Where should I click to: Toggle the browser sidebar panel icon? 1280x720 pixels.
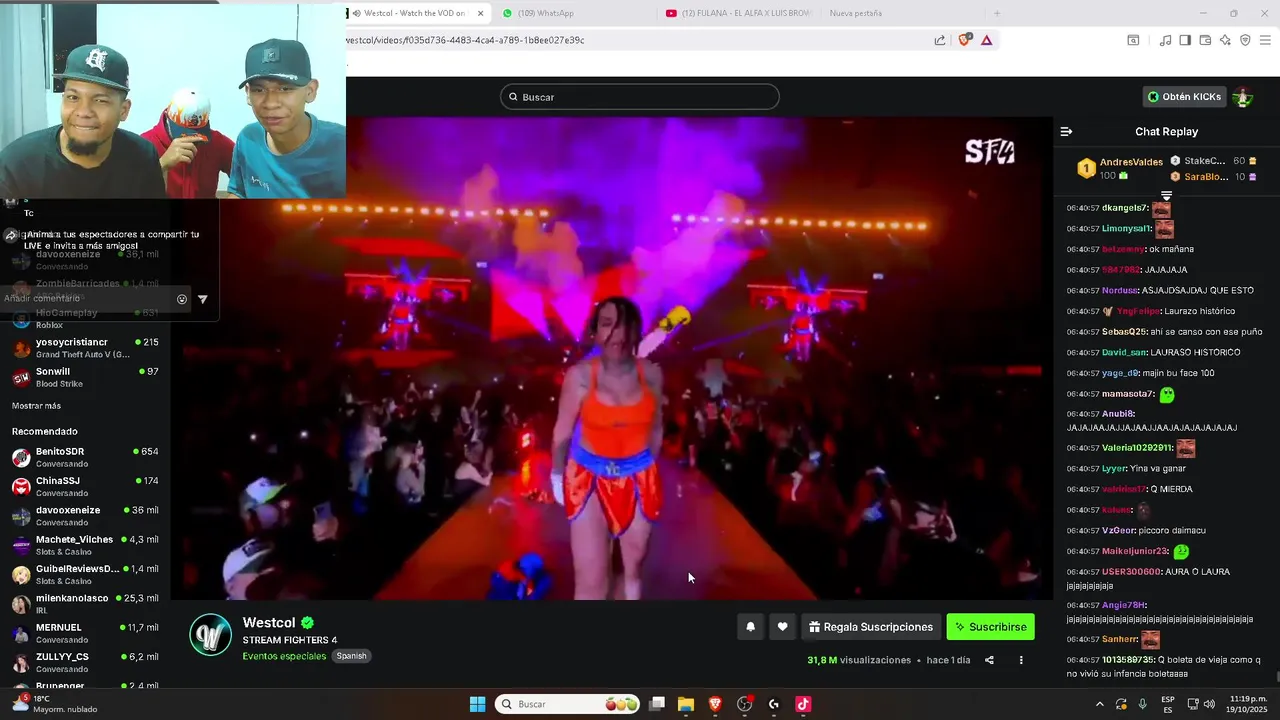[x=1185, y=40]
